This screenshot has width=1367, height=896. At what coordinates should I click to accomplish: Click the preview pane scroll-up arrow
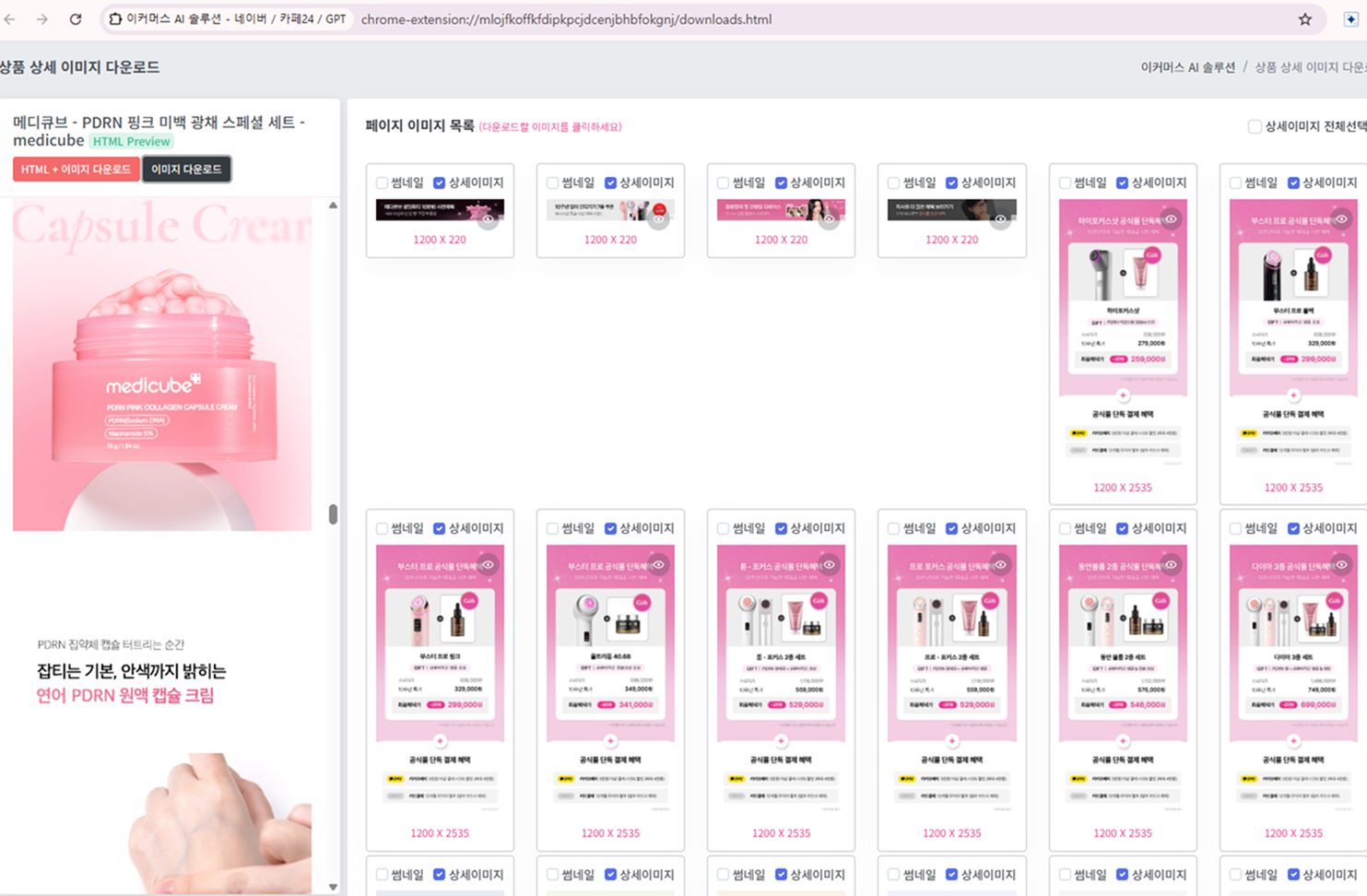pos(333,206)
